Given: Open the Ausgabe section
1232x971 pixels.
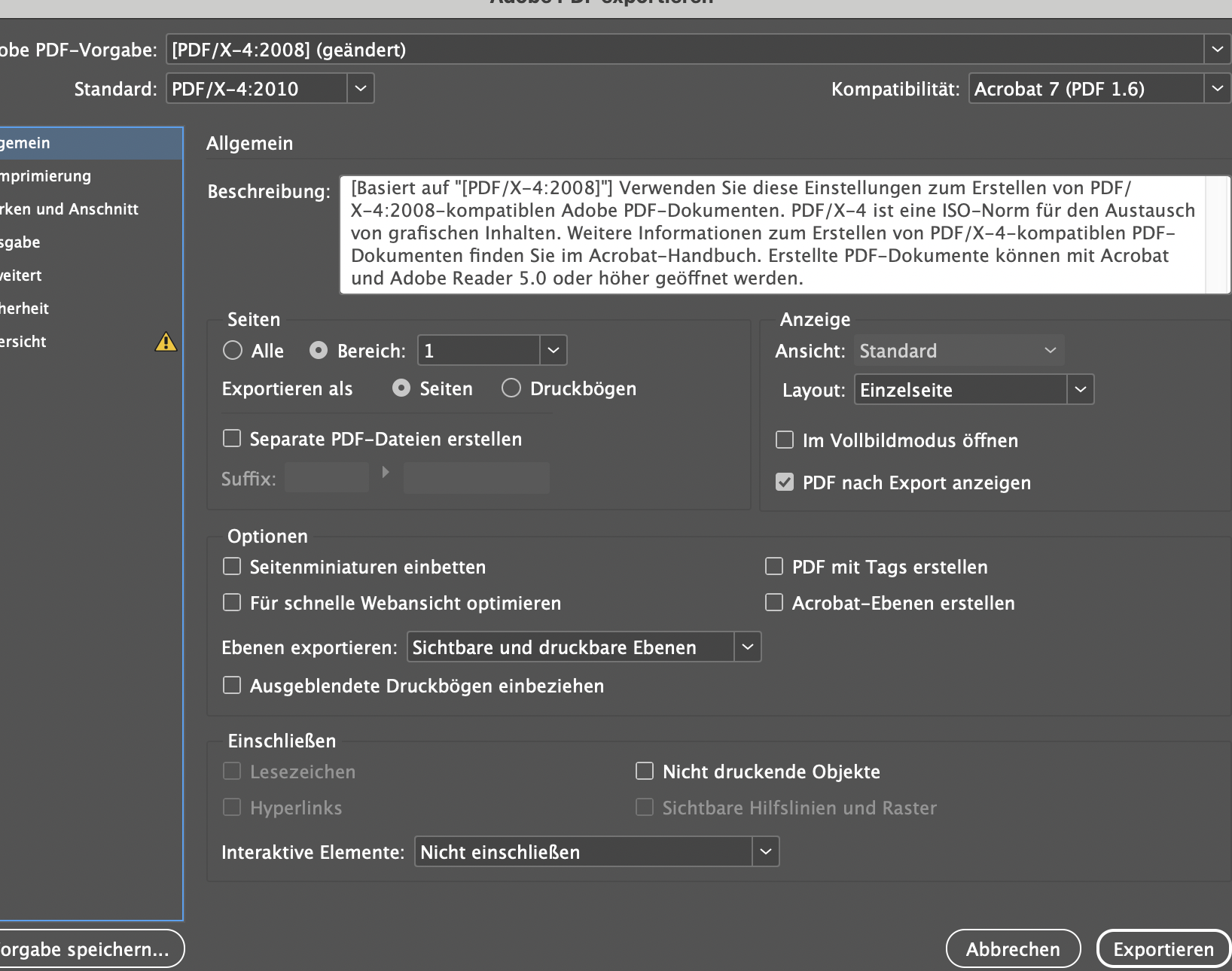Looking at the screenshot, I should point(91,242).
